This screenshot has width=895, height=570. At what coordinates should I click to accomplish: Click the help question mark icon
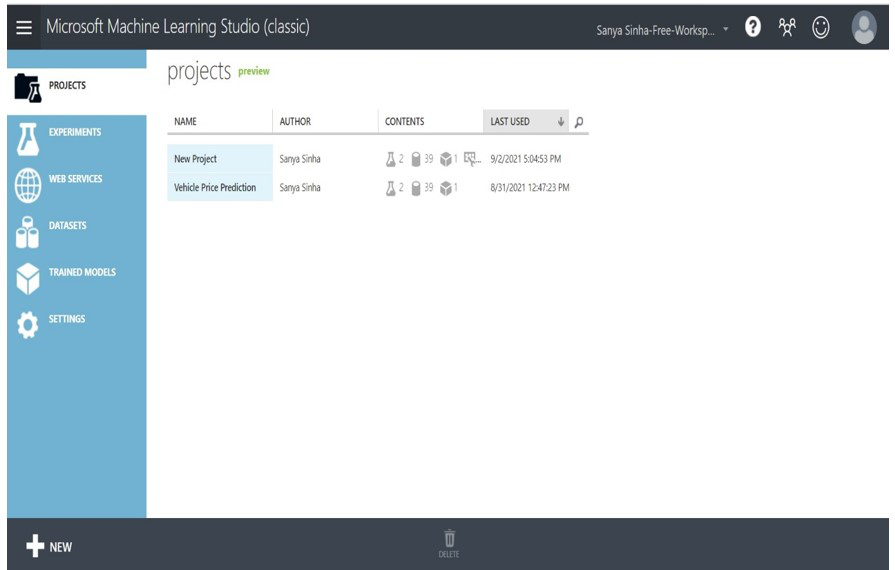tap(754, 29)
